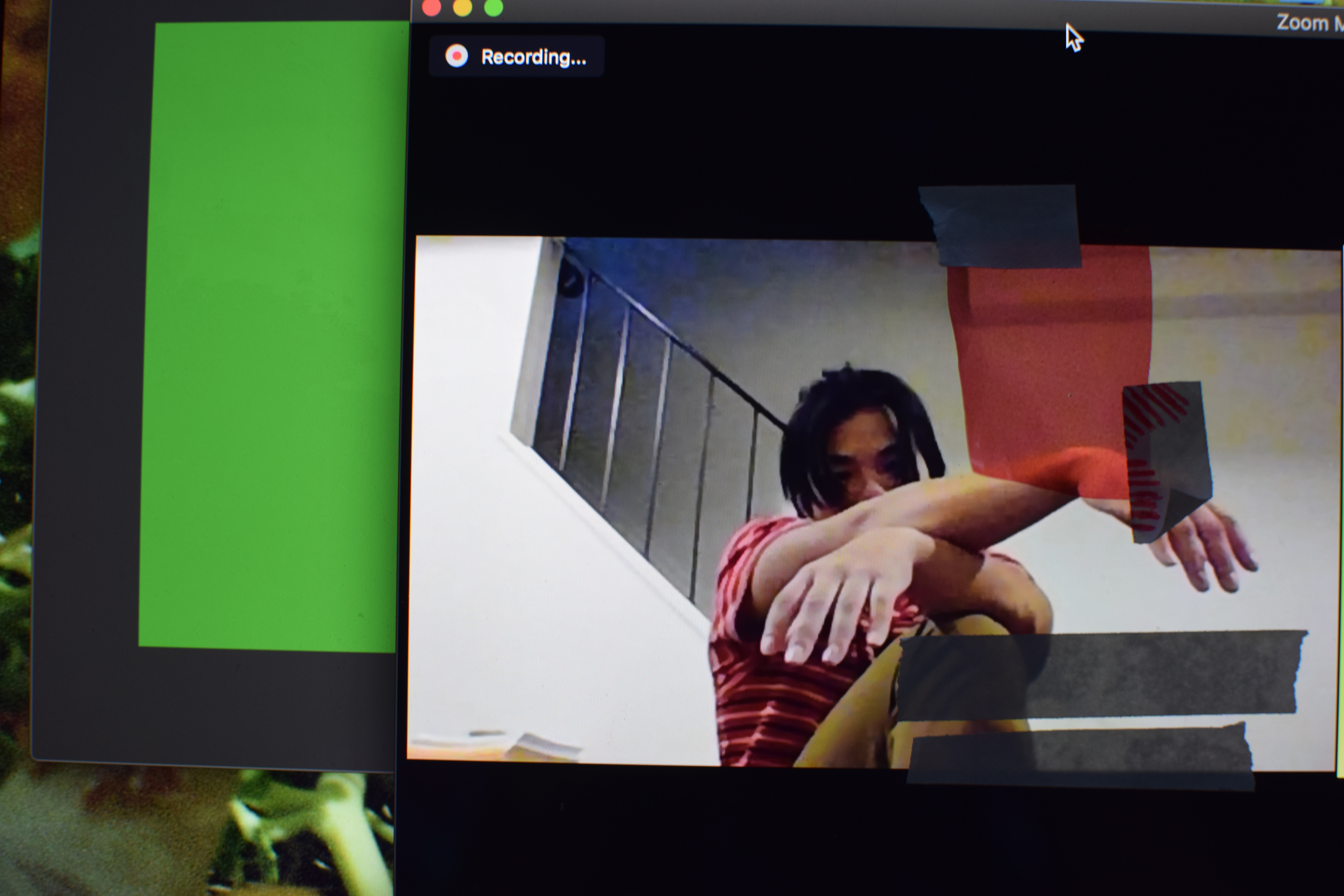Click the "Recording..." status label
This screenshot has height=896, width=1344.
click(533, 57)
